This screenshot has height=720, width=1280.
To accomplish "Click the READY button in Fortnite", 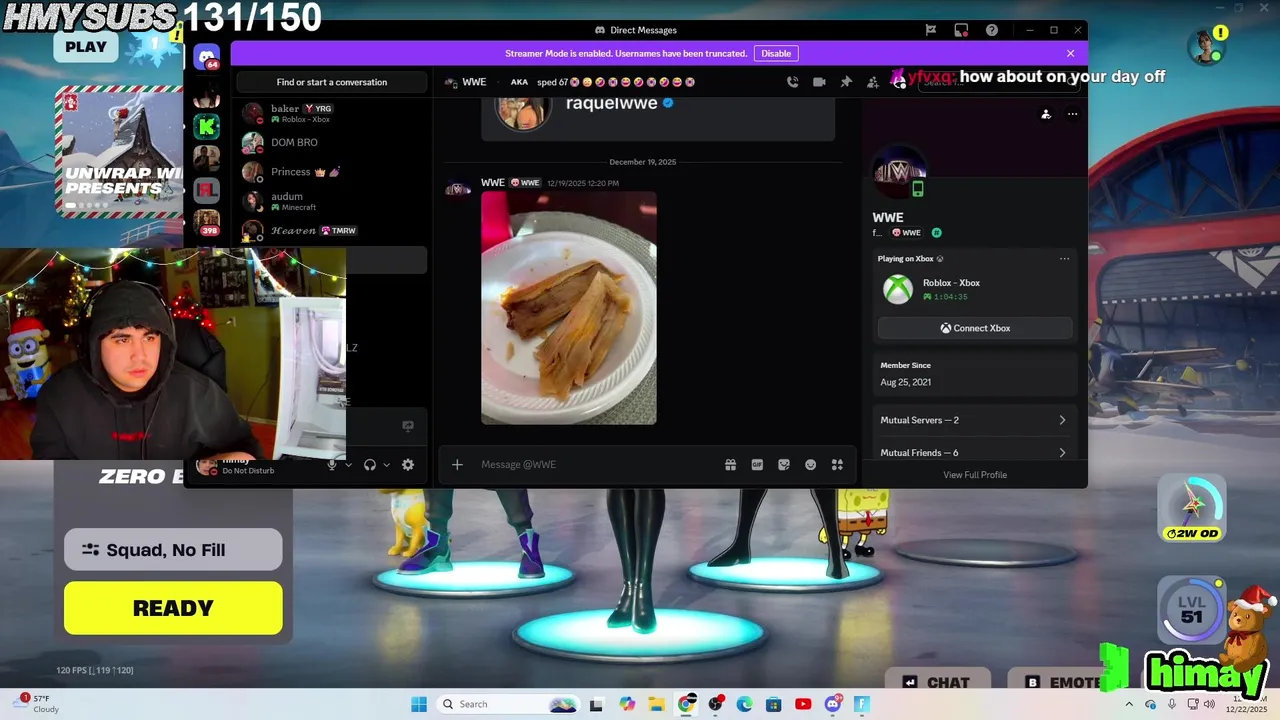I will tap(173, 608).
